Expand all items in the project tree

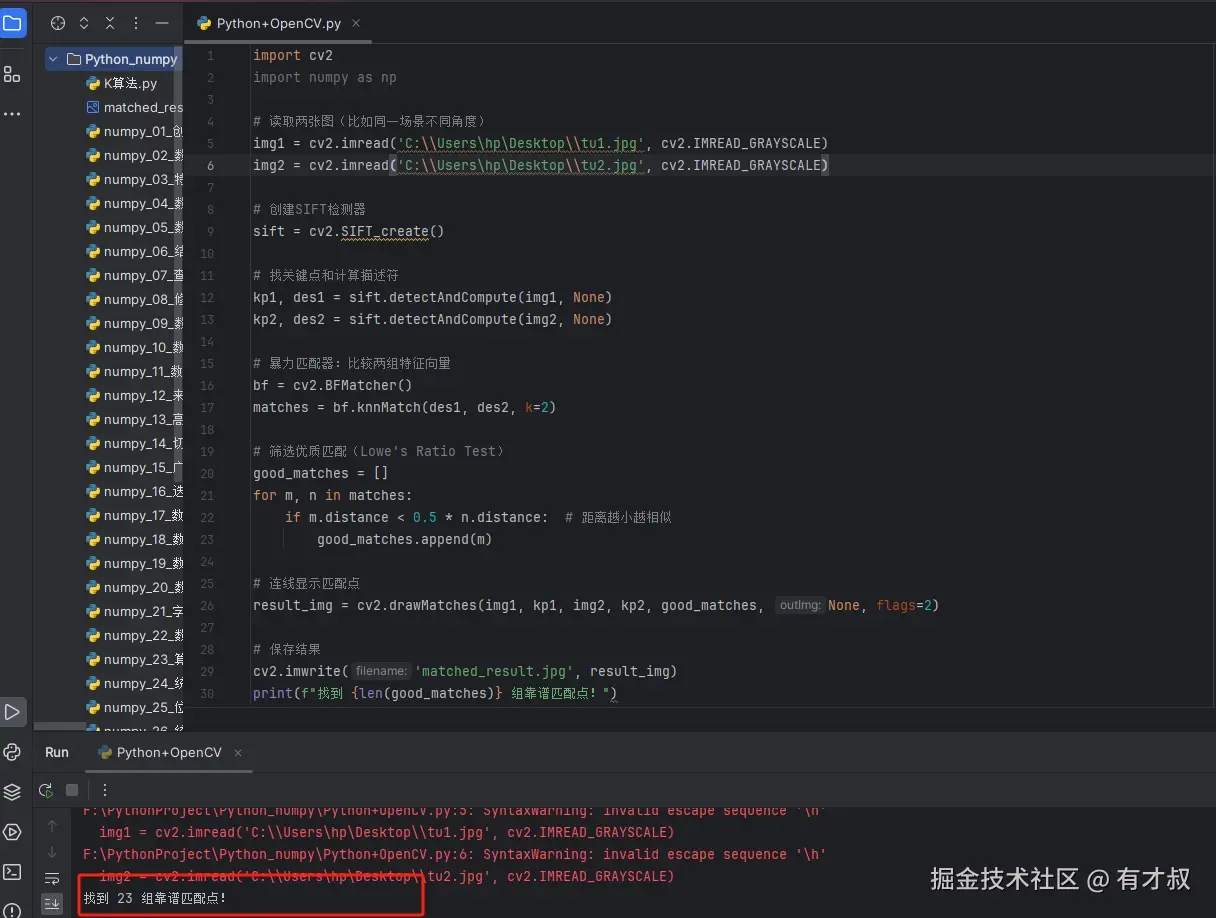point(84,22)
